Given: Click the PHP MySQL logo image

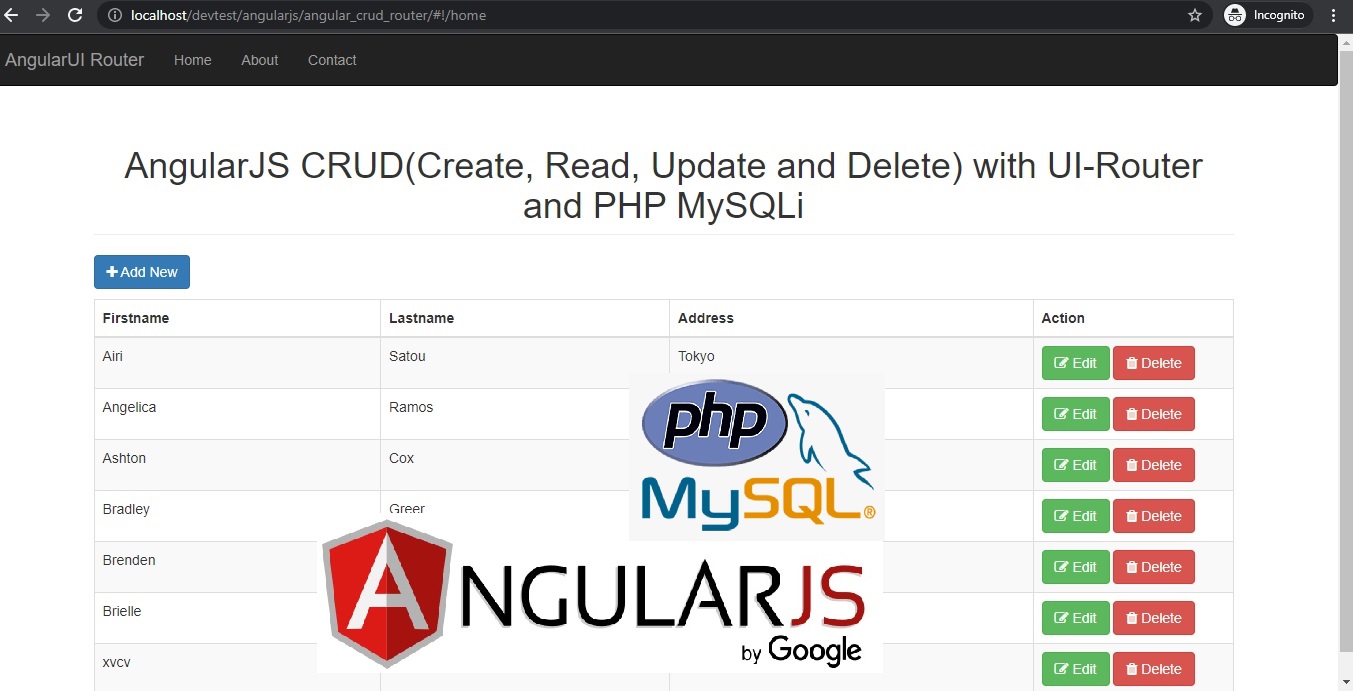Looking at the screenshot, I should tap(757, 457).
